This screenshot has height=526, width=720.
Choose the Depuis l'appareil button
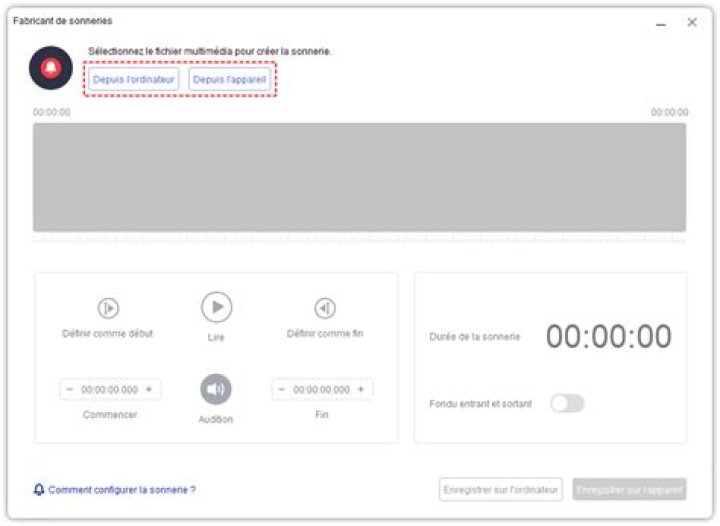230,79
